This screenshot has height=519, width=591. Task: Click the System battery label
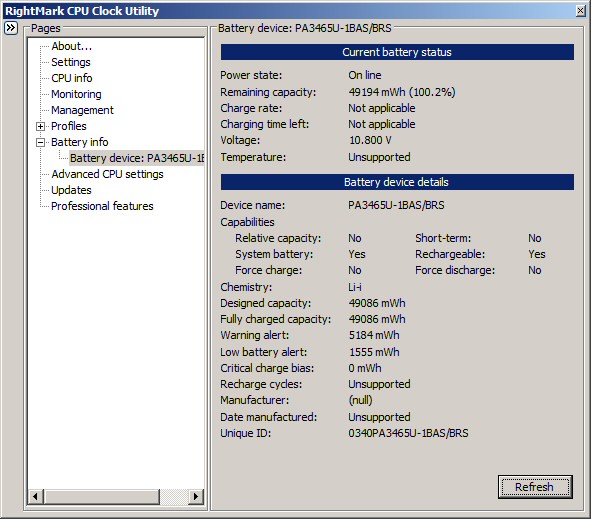tap(274, 254)
